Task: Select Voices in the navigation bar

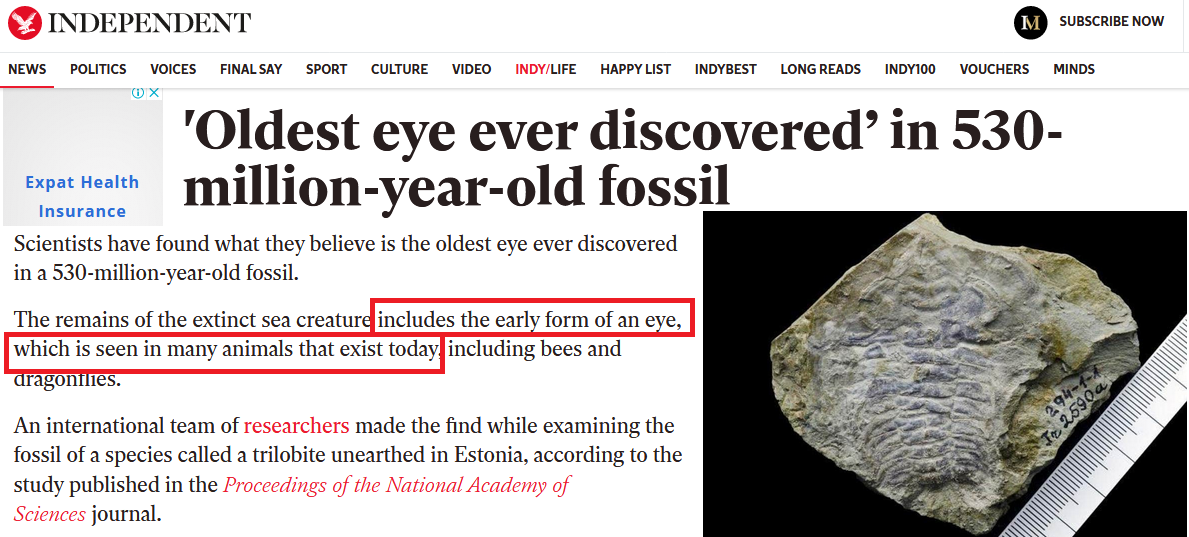Action: (173, 69)
